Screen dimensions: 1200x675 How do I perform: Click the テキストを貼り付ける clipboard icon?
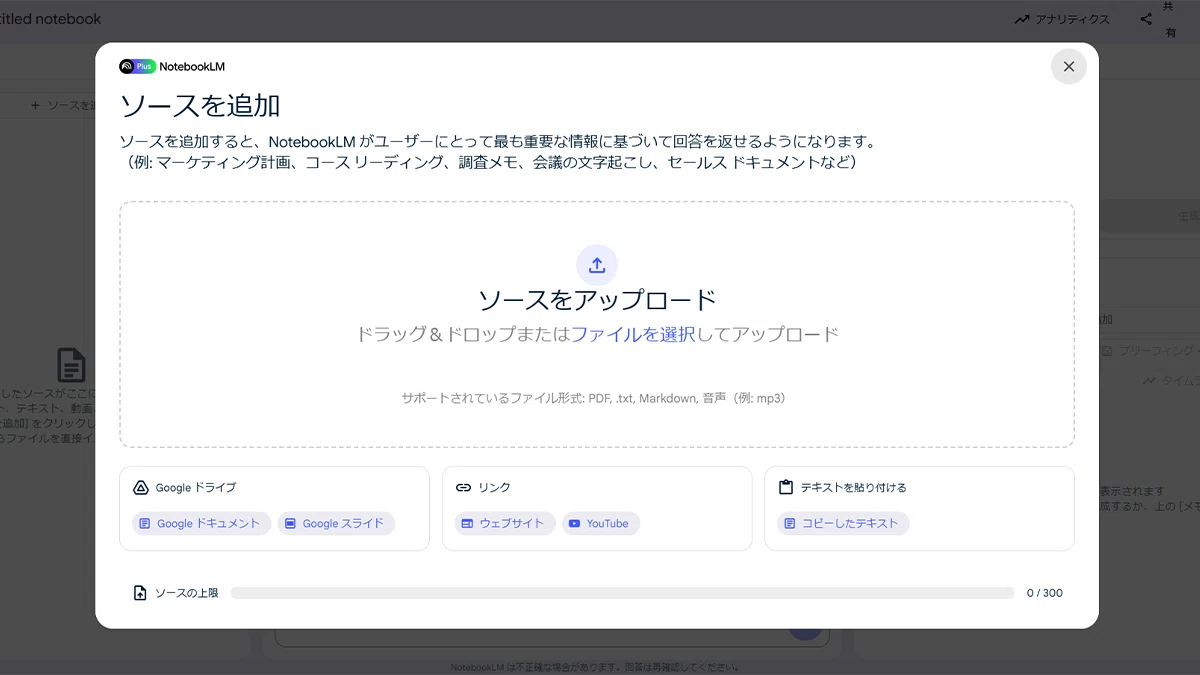[785, 488]
